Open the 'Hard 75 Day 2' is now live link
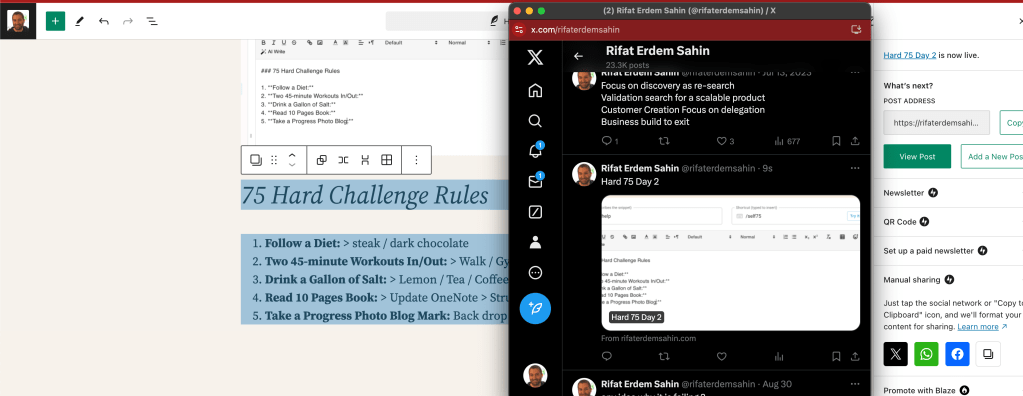 pos(910,55)
